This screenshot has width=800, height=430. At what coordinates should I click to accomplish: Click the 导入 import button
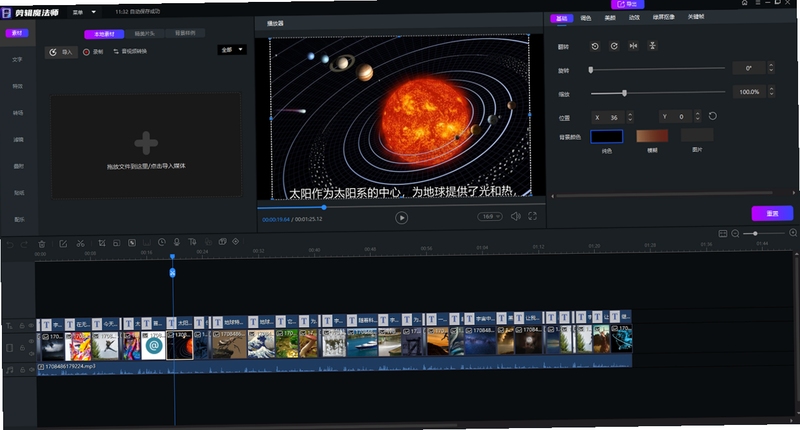tap(61, 52)
